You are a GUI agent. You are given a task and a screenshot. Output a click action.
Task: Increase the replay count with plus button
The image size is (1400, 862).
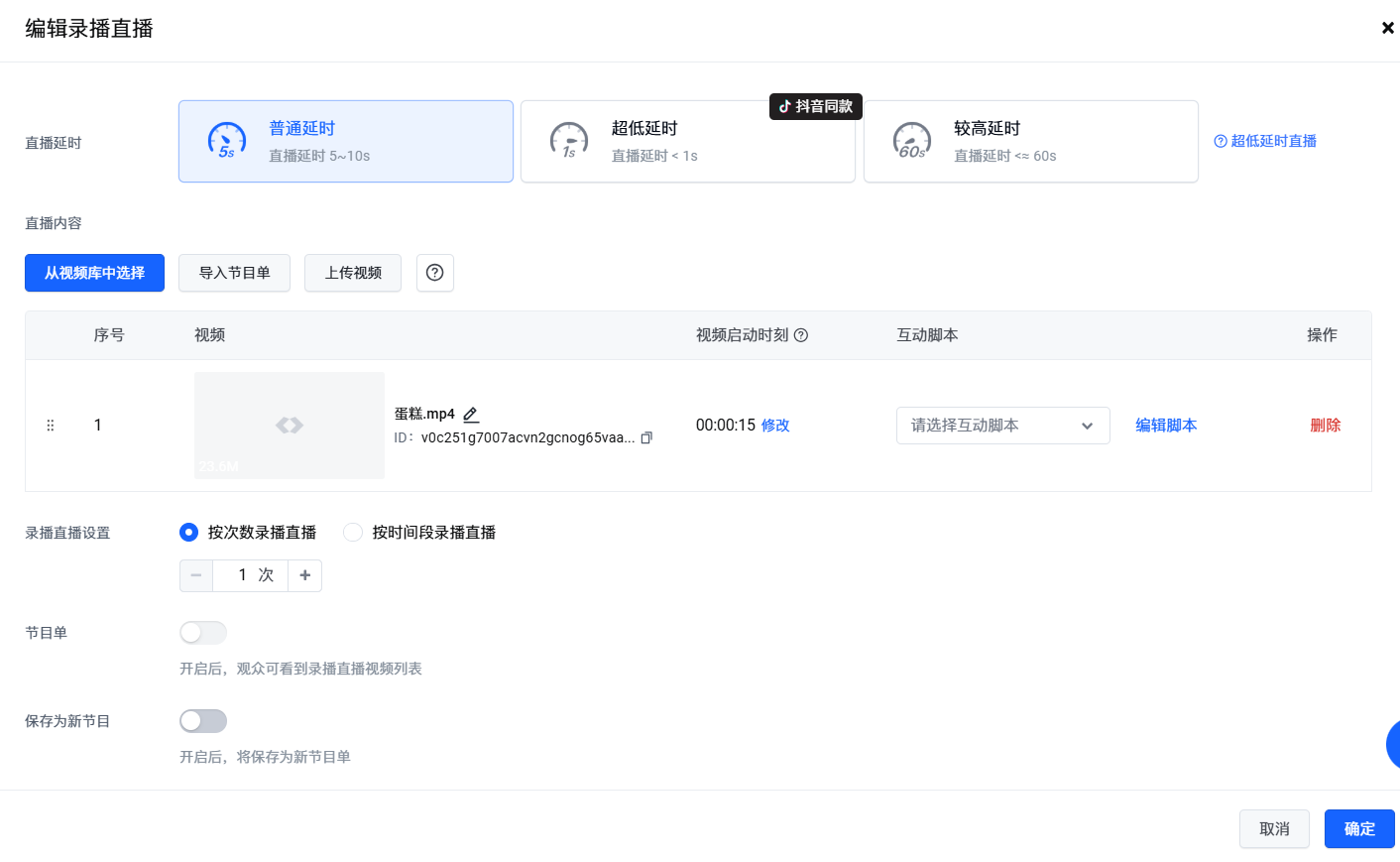coord(304,575)
